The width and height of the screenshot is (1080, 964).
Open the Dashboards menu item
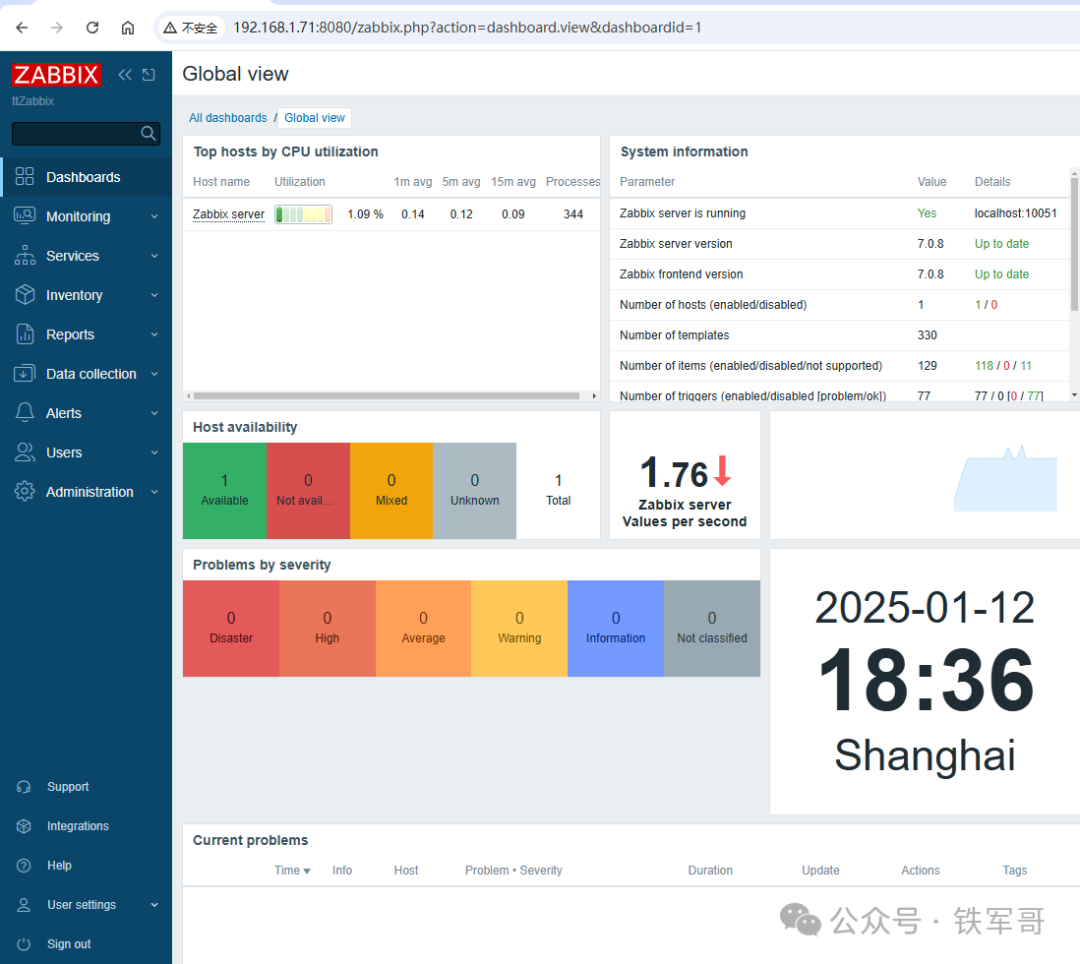pyautogui.click(x=86, y=177)
